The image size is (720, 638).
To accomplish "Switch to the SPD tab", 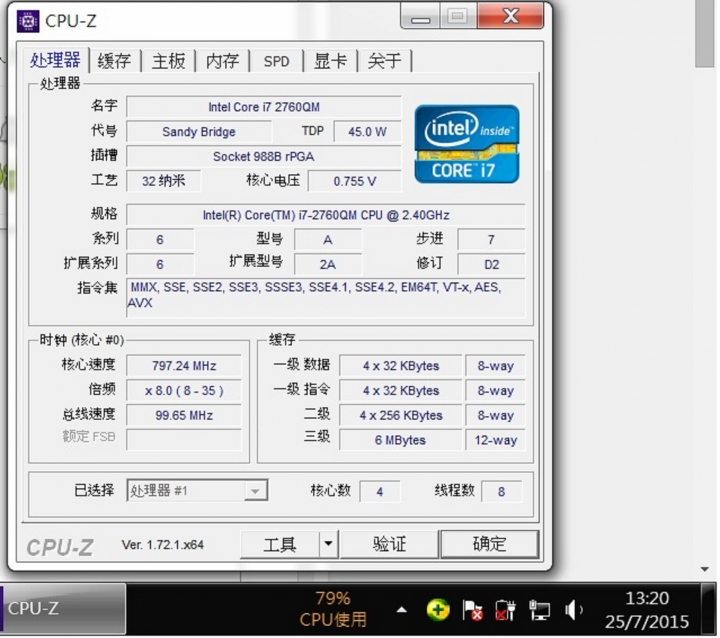I will [276, 61].
